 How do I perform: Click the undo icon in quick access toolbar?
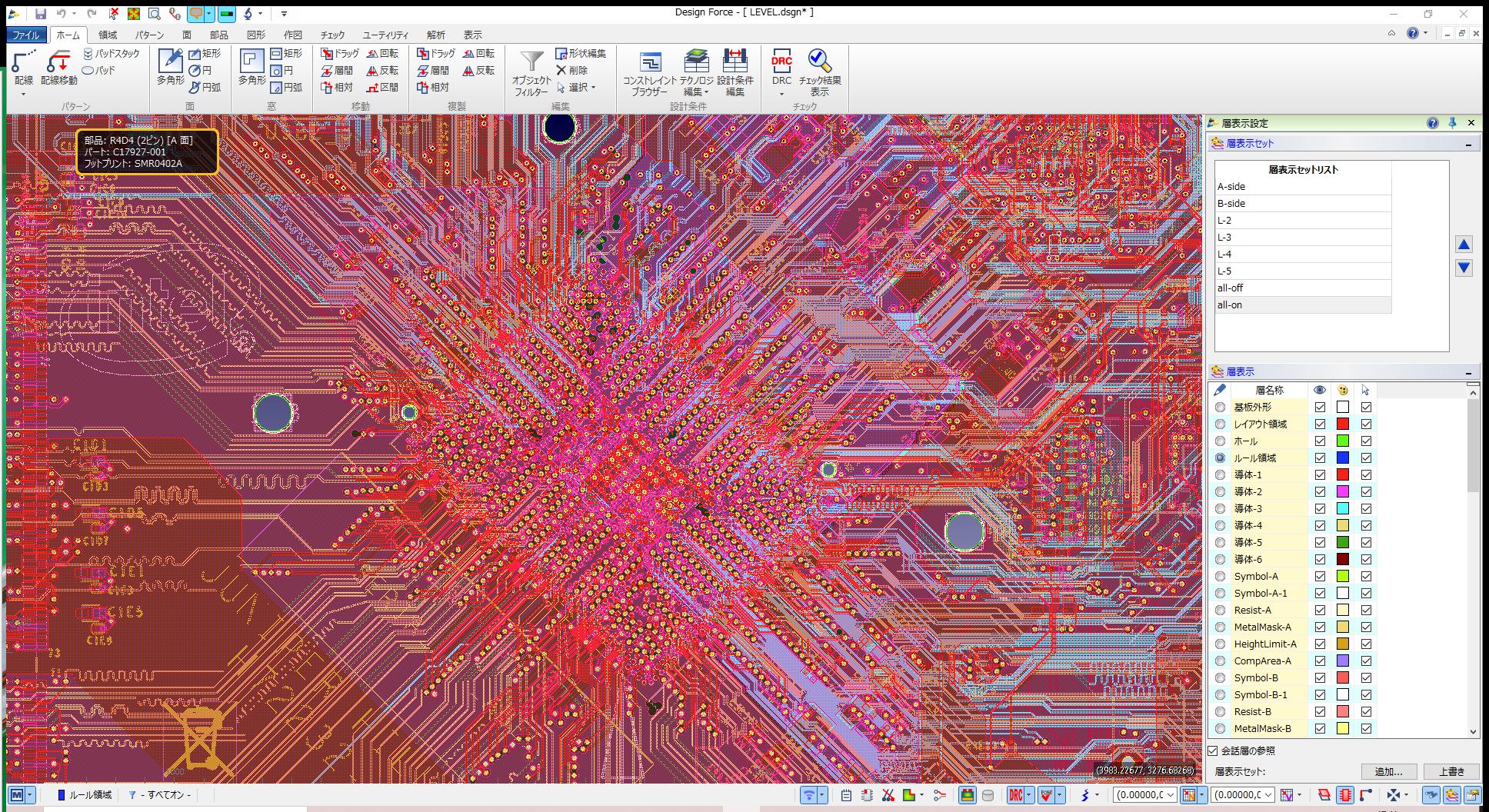click(x=62, y=14)
